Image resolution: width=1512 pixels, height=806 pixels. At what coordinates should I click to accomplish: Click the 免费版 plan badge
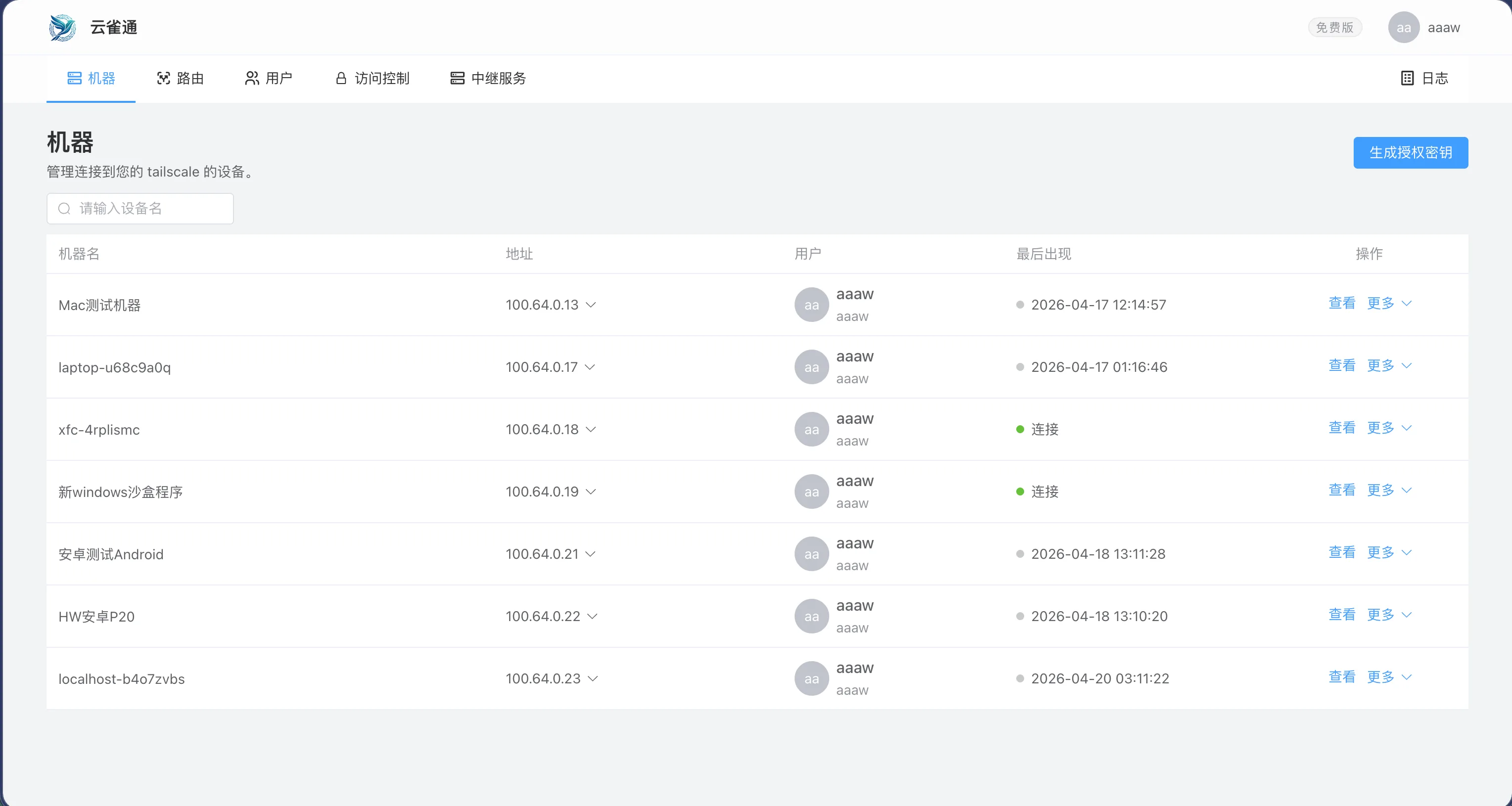pyautogui.click(x=1335, y=27)
